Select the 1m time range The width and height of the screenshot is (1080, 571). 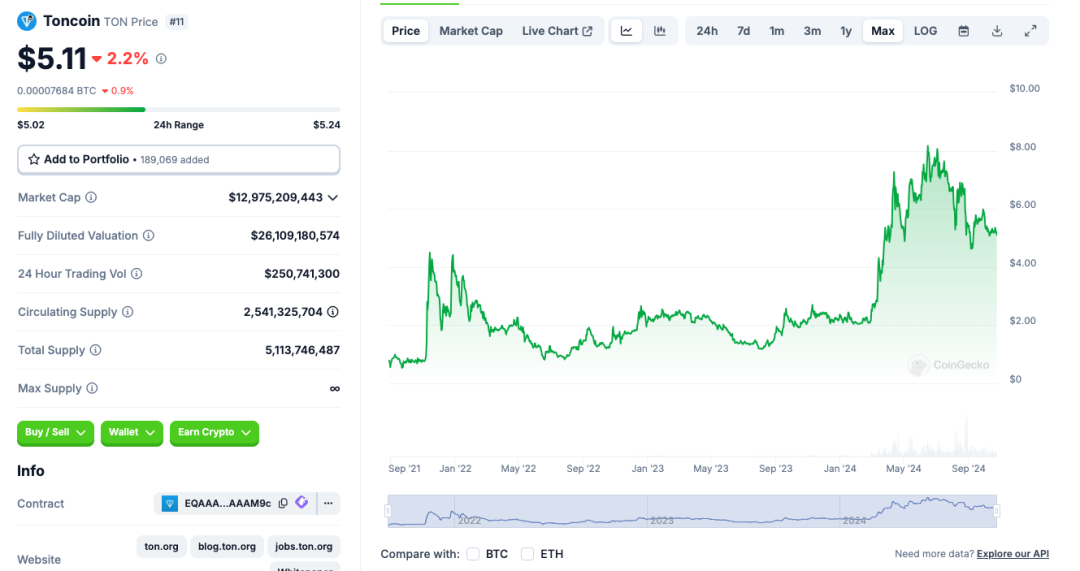[777, 31]
